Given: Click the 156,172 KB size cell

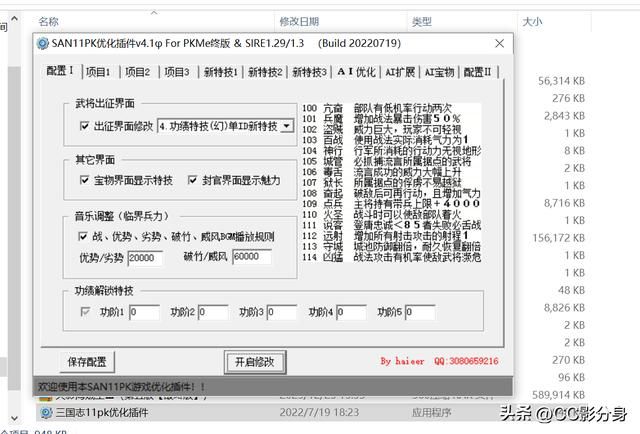Looking at the screenshot, I should [558, 238].
